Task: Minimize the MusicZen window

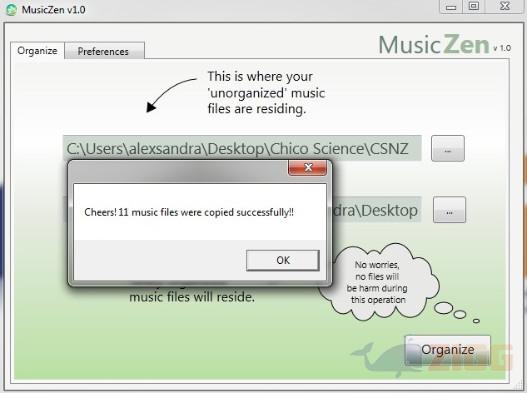Action: [x=451, y=6]
